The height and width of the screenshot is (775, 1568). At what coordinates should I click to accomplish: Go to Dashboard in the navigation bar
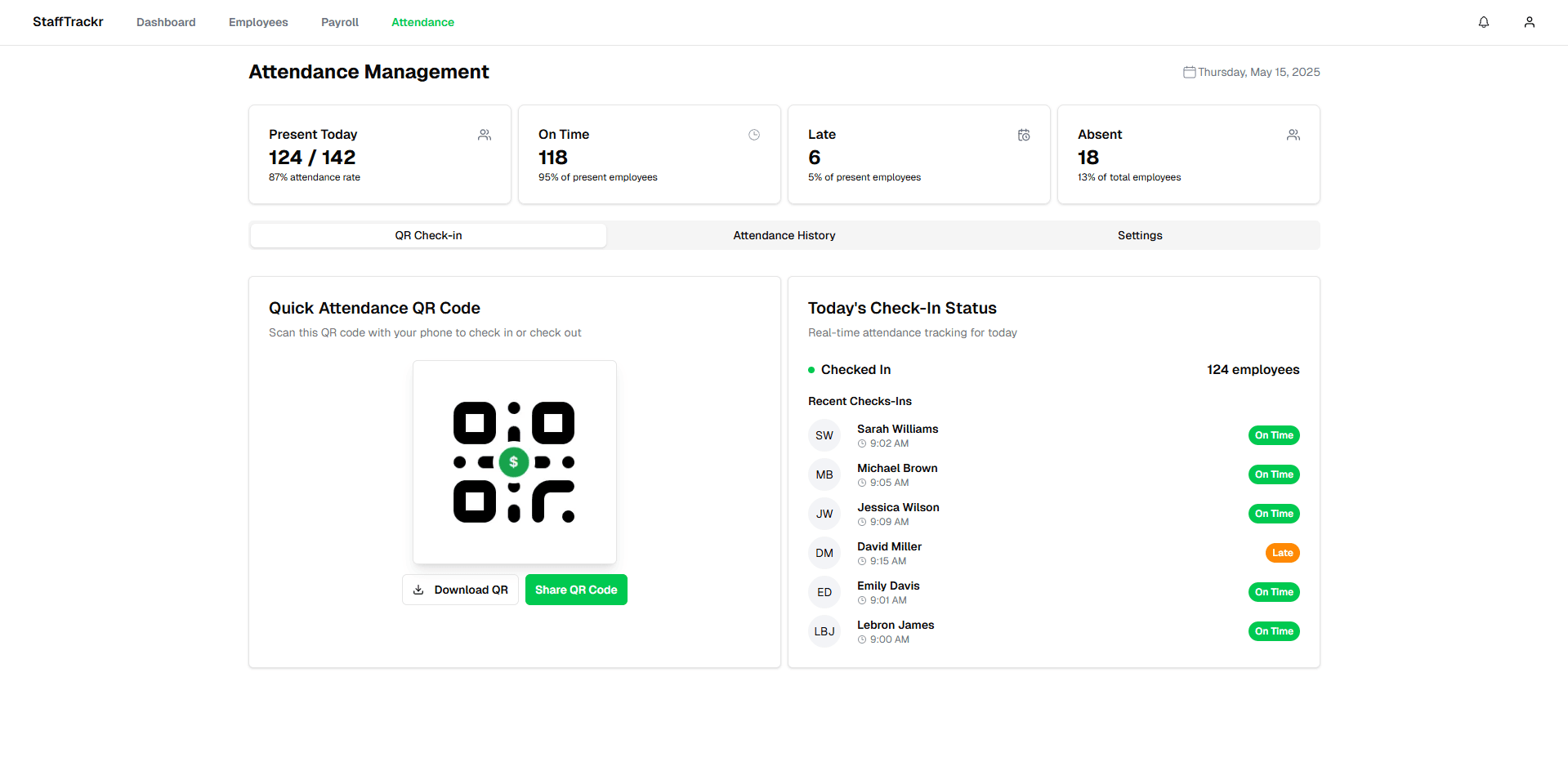pyautogui.click(x=166, y=22)
